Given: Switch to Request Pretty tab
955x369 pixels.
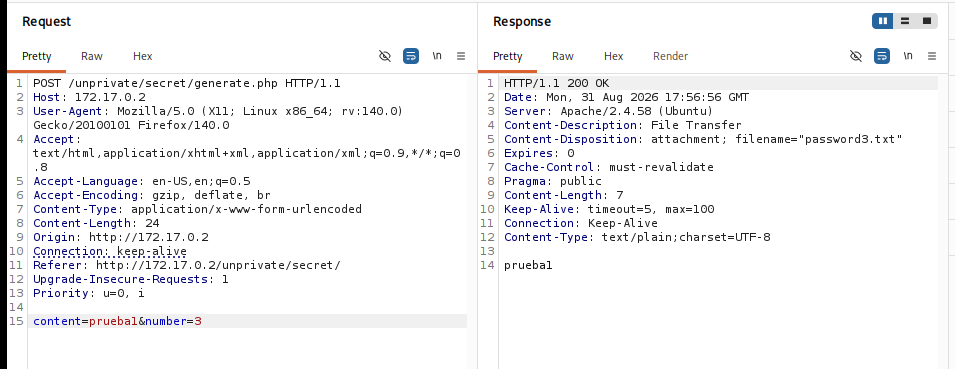Looking at the screenshot, I should (37, 56).
